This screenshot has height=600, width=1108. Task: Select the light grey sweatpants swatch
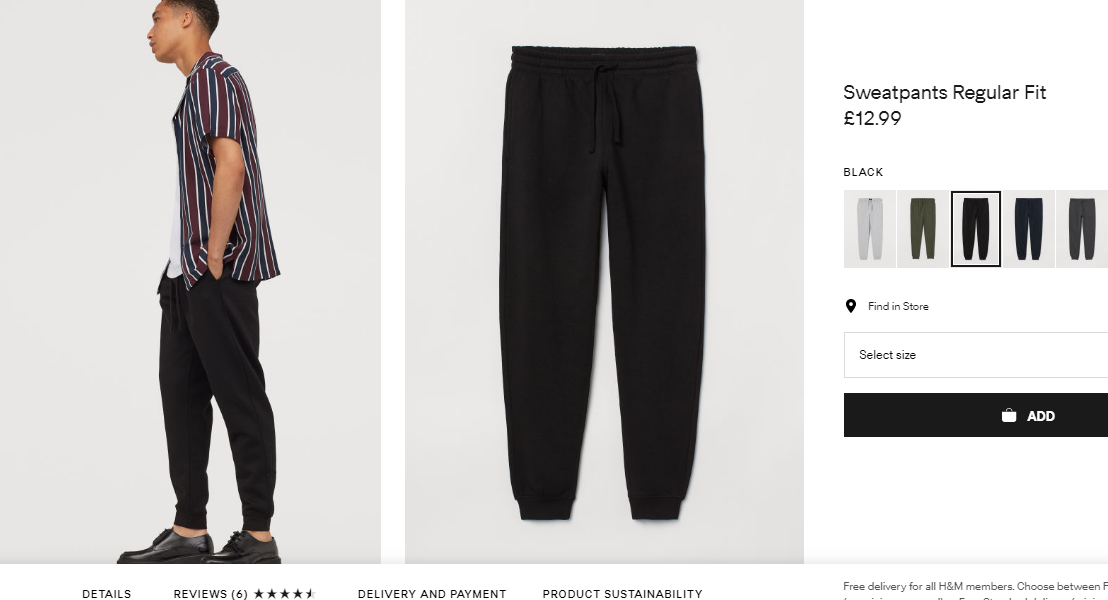coord(870,229)
